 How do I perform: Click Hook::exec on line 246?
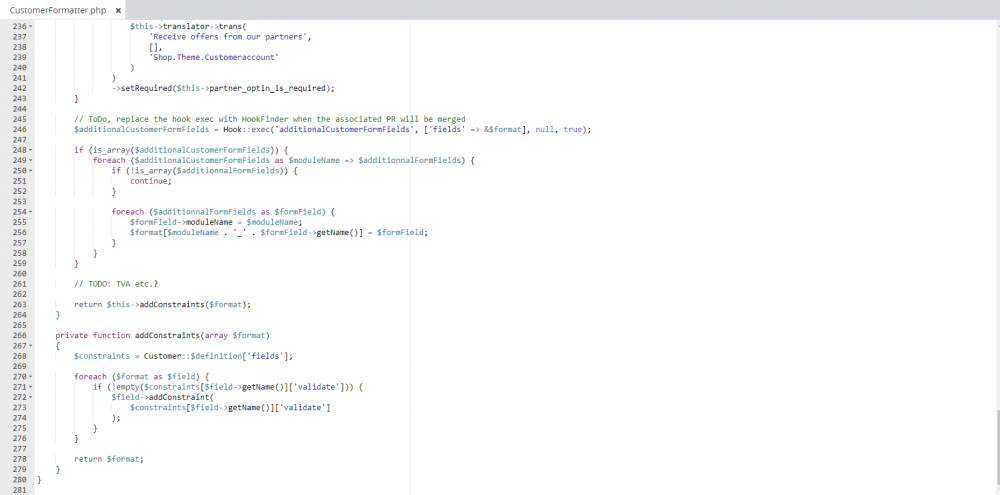(x=249, y=129)
